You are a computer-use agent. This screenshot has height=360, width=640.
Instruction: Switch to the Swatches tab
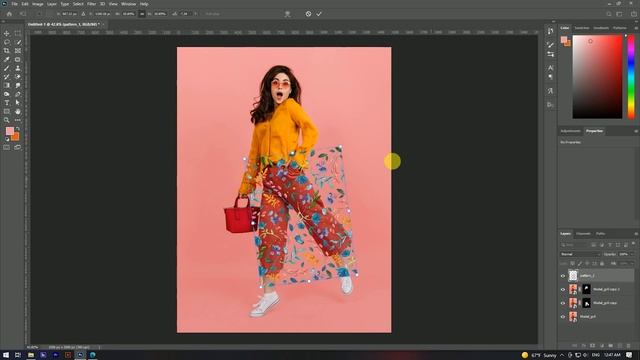point(582,28)
